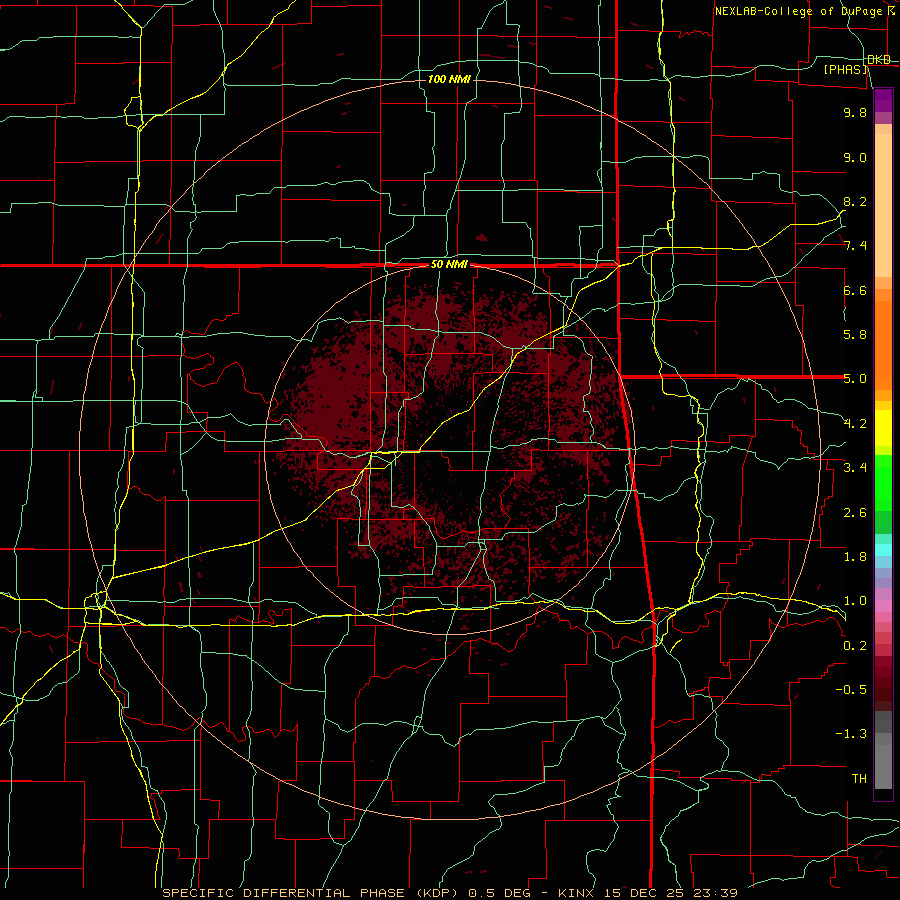Click the -1.3 scale label
Image resolution: width=900 pixels, height=900 pixels.
[851, 734]
